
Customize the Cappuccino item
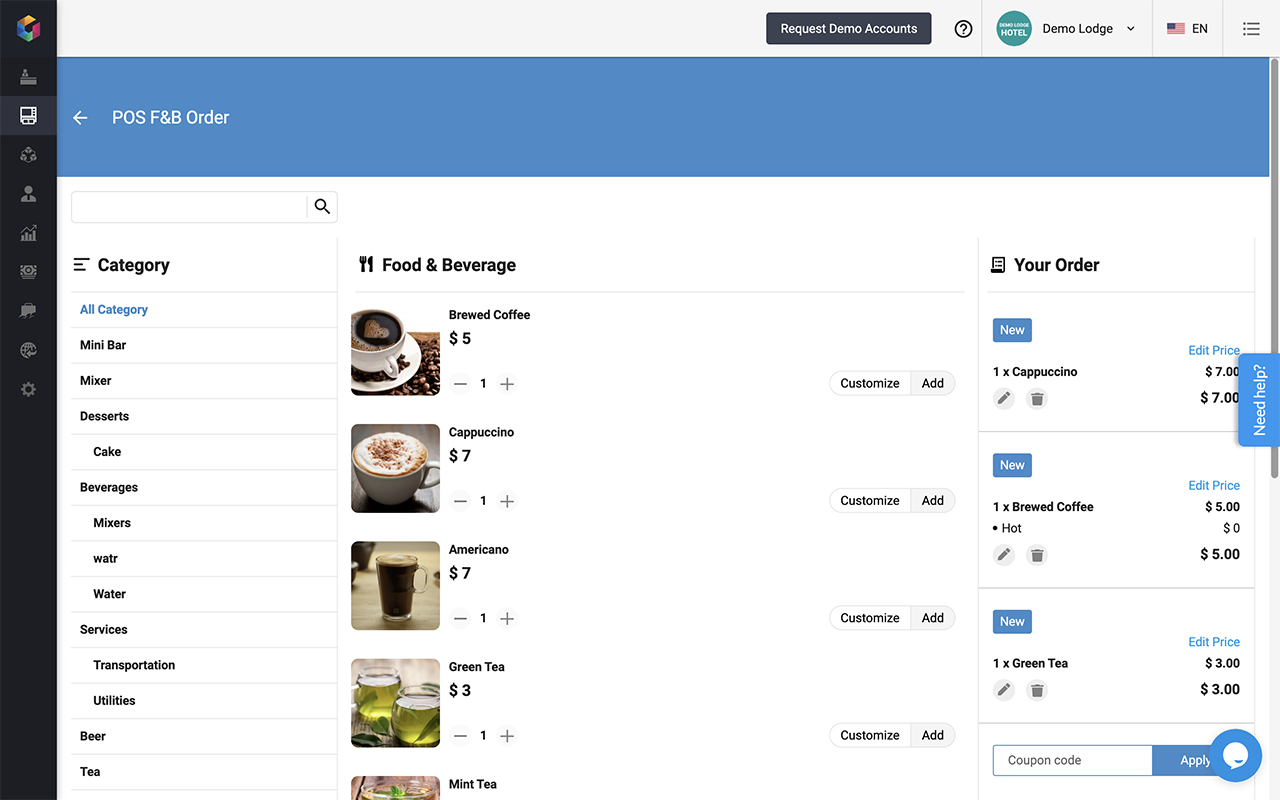coord(870,500)
